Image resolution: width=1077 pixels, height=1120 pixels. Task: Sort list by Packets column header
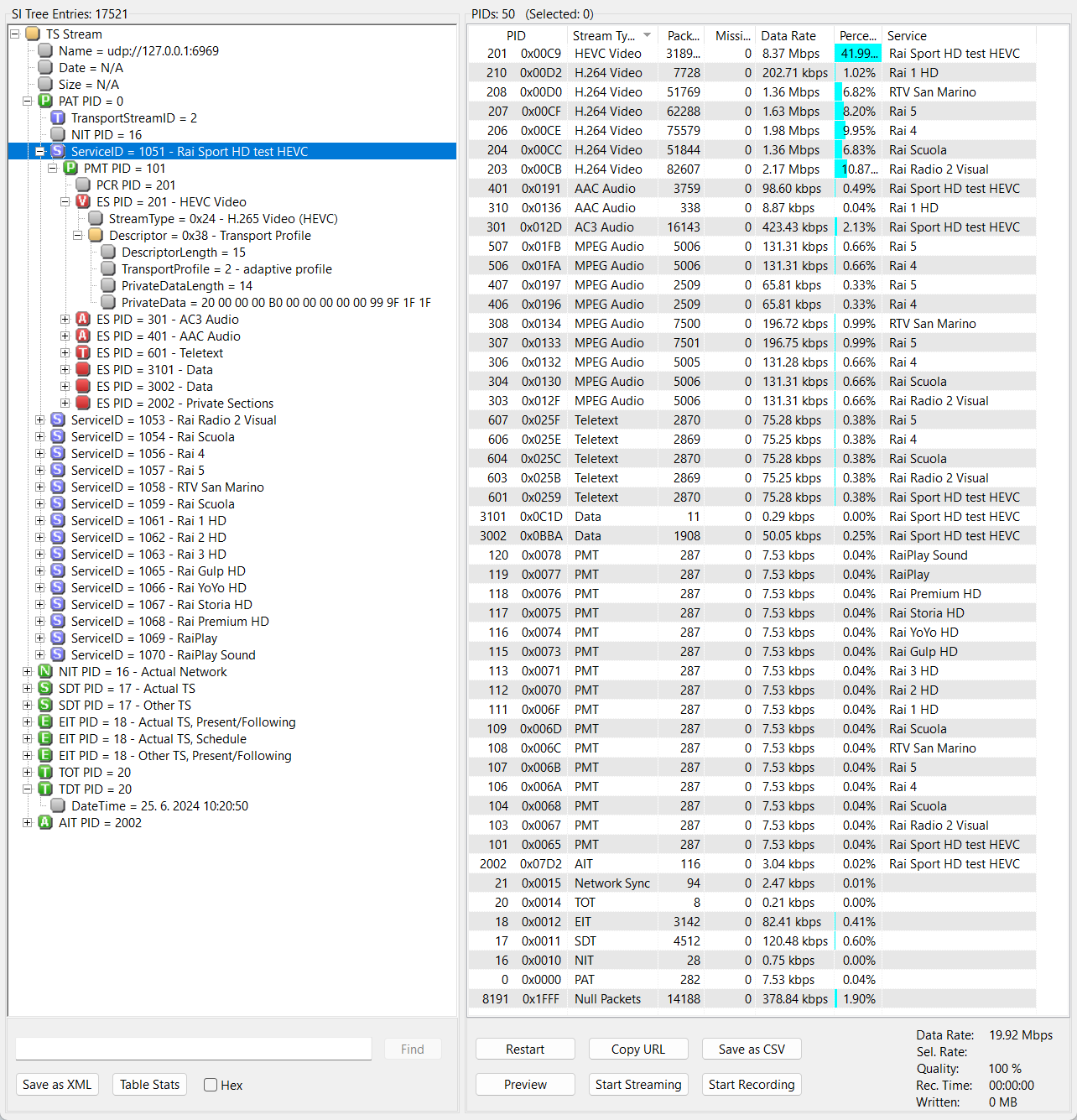[683, 35]
